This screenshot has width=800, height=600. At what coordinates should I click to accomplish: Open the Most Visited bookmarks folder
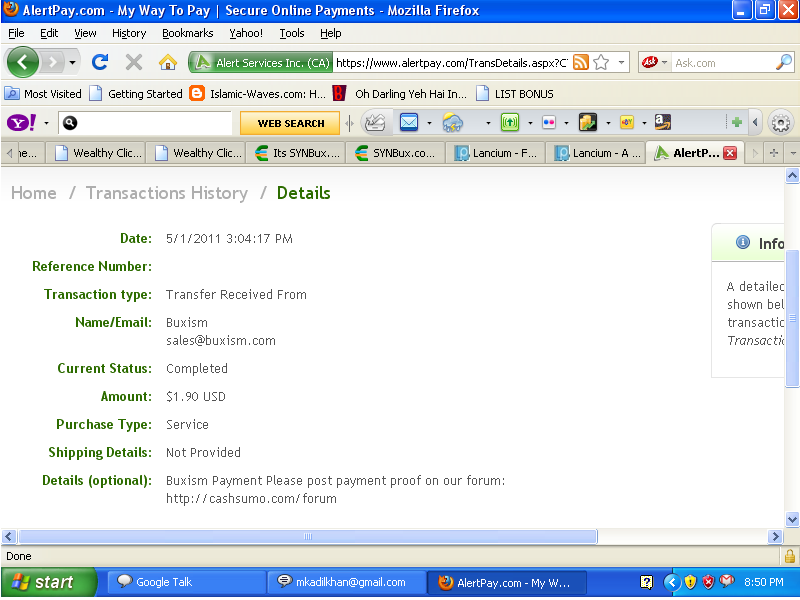tap(43, 94)
